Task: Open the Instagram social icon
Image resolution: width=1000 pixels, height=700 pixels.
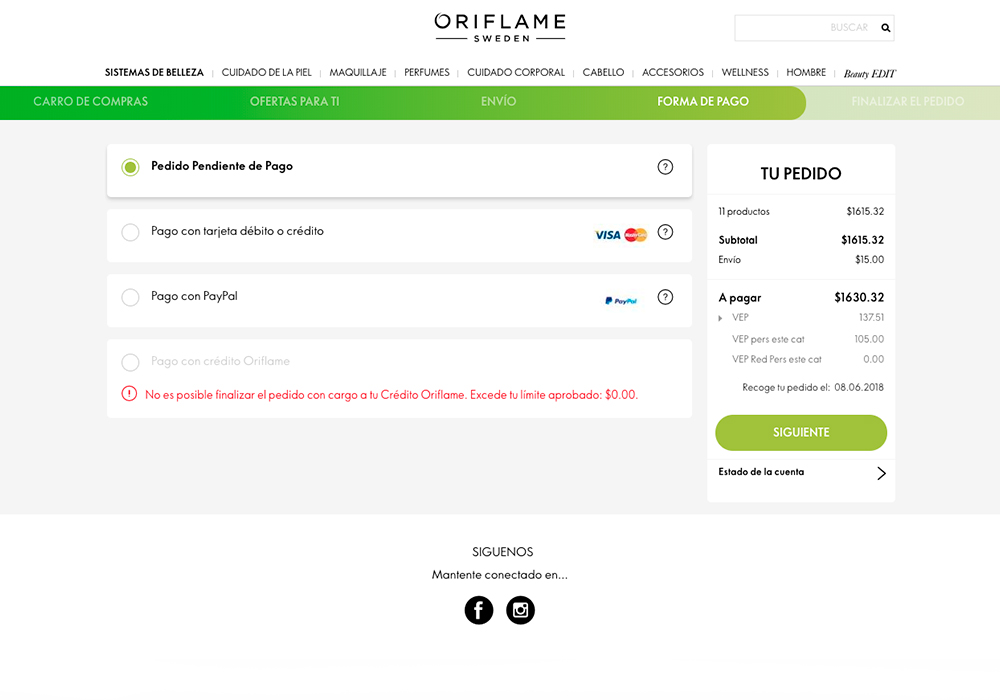Action: [x=520, y=610]
